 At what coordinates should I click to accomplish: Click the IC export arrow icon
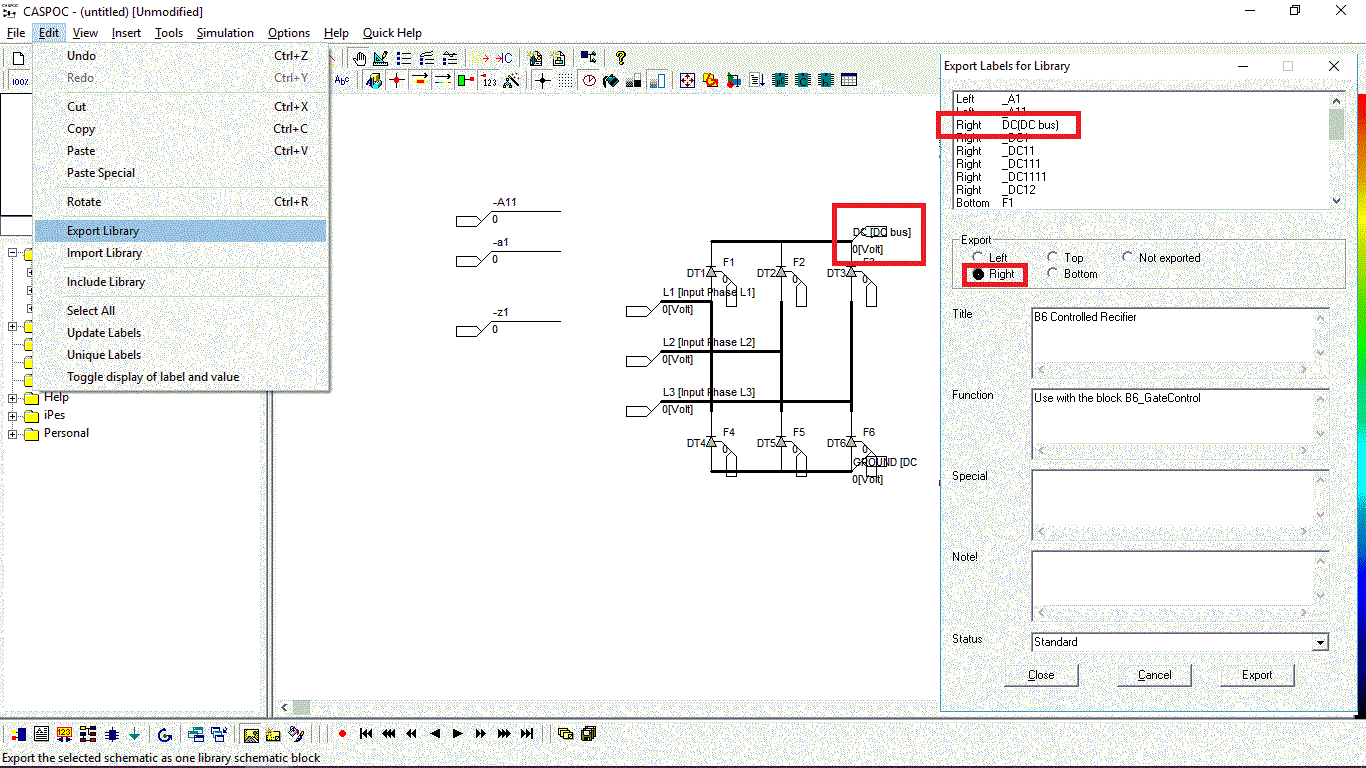pyautogui.click(x=481, y=58)
